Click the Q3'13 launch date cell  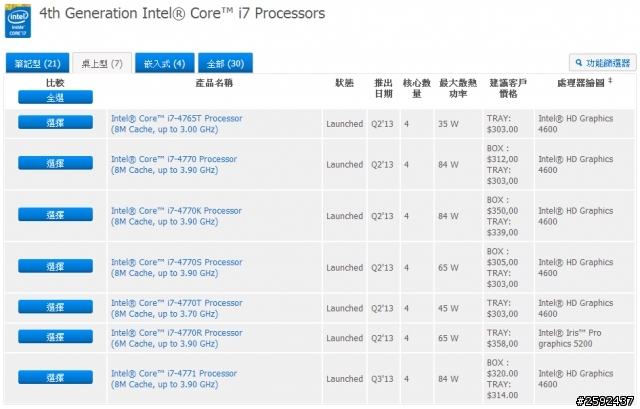coord(382,379)
